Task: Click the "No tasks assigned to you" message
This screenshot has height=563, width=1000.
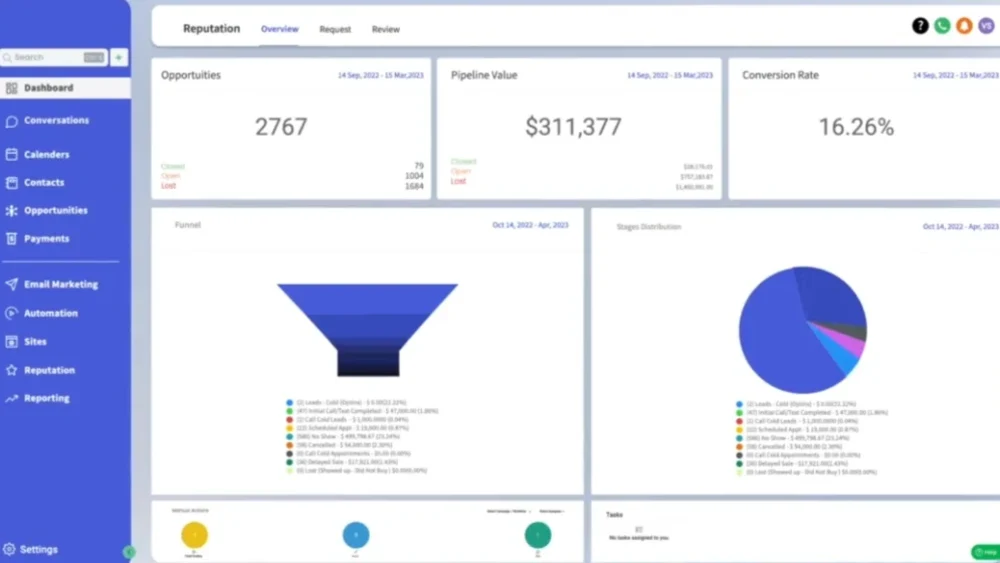Action: [x=638, y=538]
